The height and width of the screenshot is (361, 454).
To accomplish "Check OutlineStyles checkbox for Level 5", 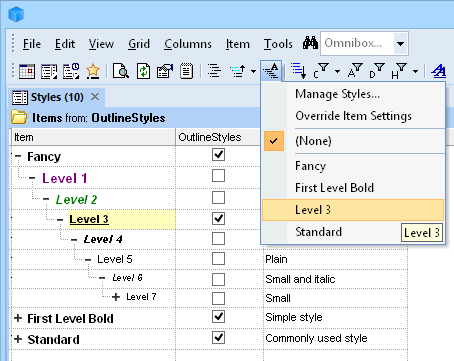I will click(x=218, y=259).
